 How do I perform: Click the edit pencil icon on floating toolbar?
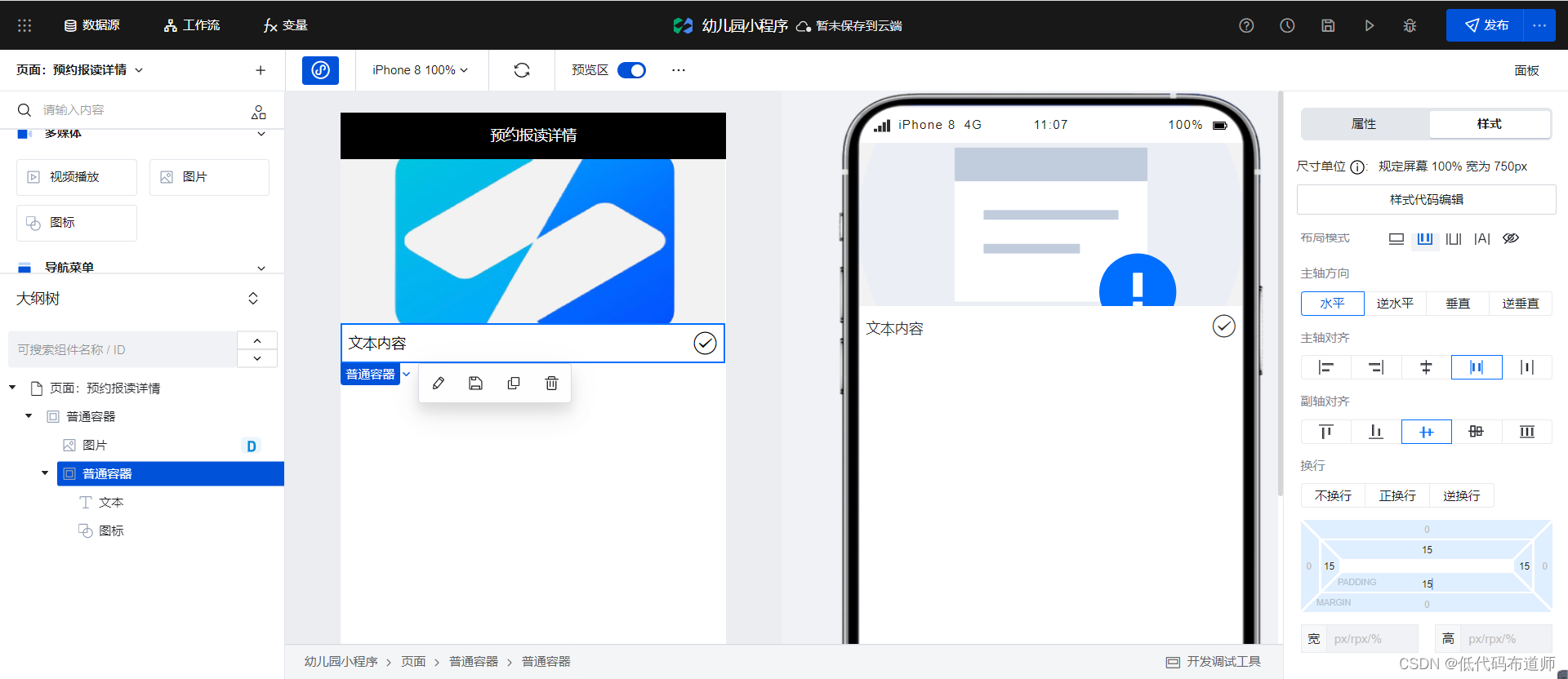(439, 383)
